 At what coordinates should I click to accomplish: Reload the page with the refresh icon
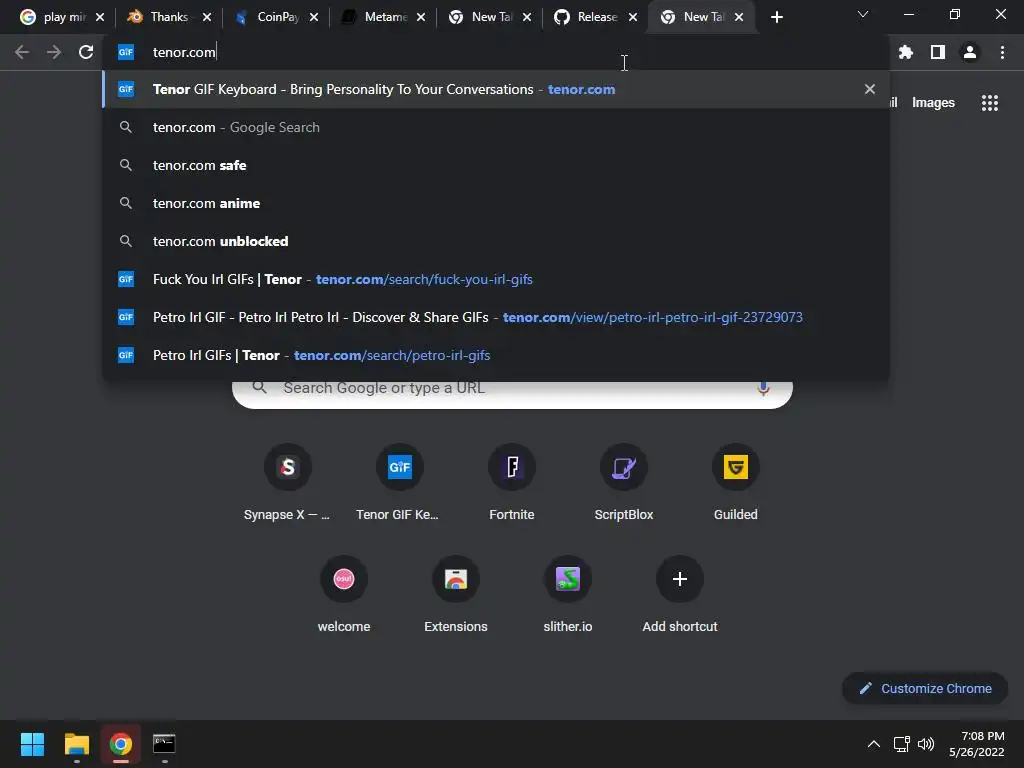[86, 52]
